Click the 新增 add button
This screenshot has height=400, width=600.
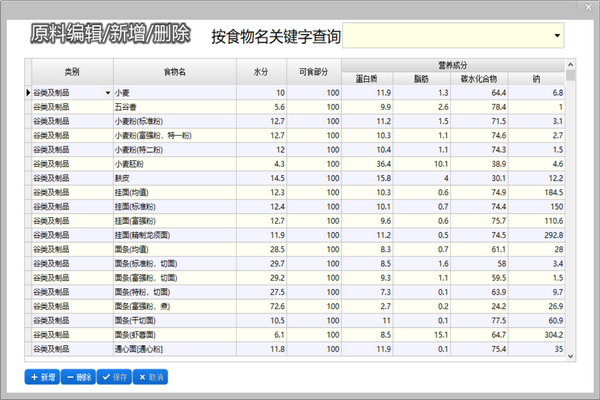42,377
